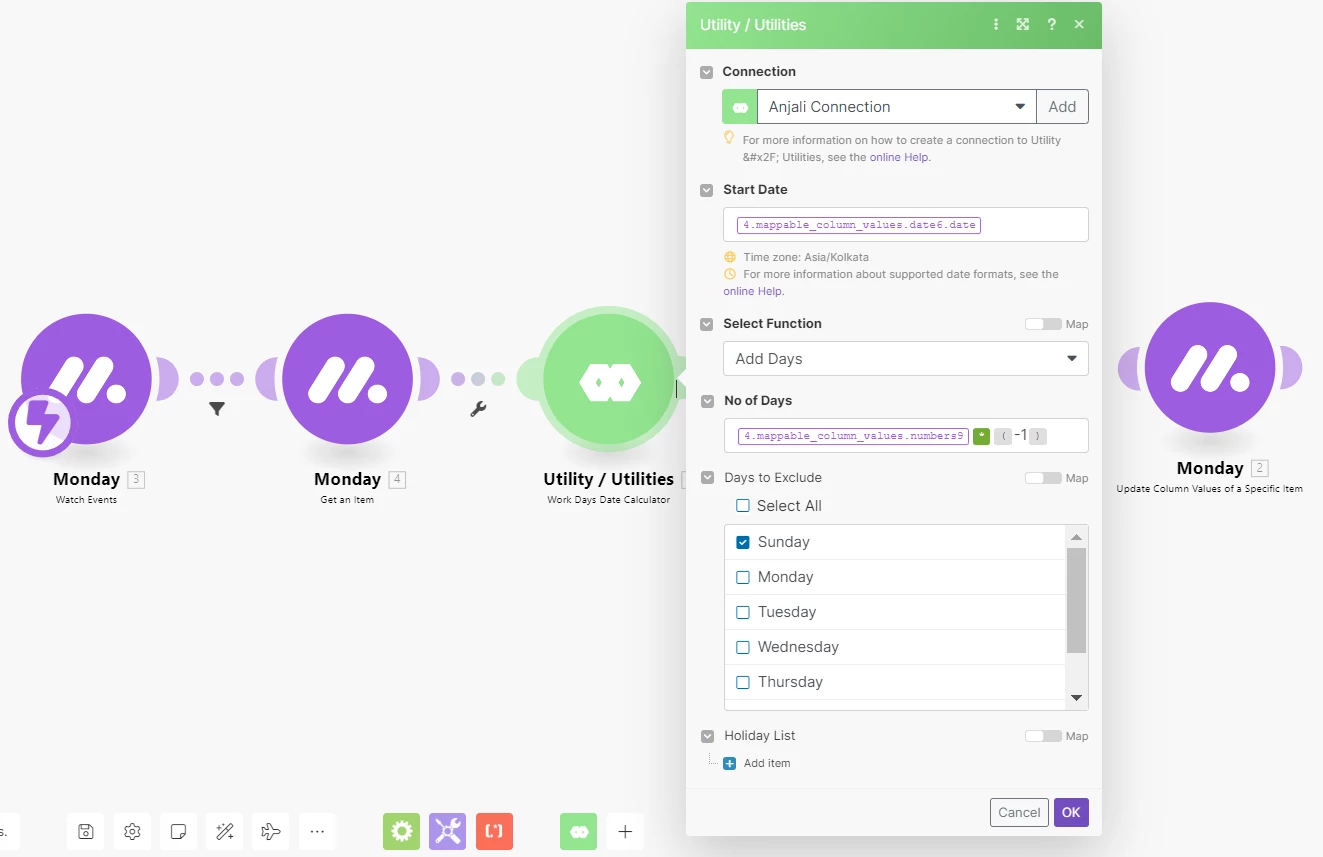Open the Monday Update Column Values module
Image resolution: width=1323 pixels, height=857 pixels.
pos(1210,368)
